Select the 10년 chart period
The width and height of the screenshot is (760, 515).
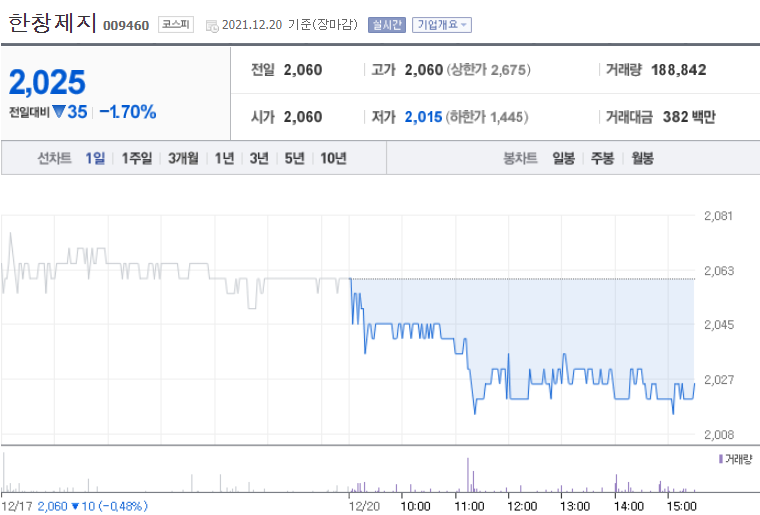(x=333, y=158)
